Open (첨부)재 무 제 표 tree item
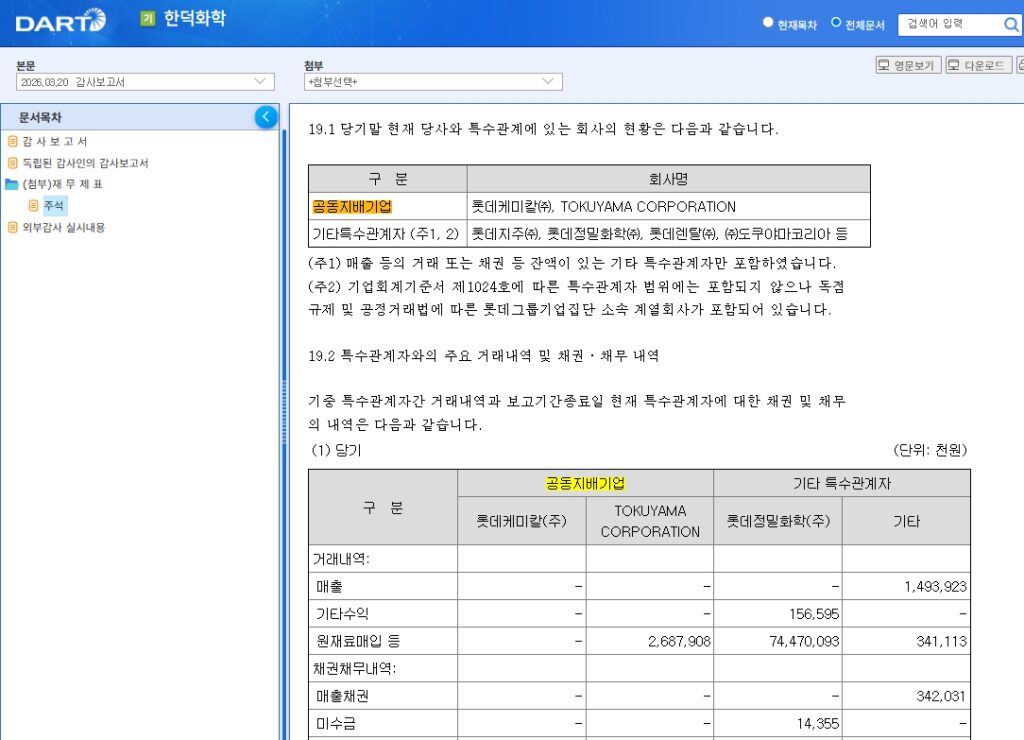 [x=63, y=184]
